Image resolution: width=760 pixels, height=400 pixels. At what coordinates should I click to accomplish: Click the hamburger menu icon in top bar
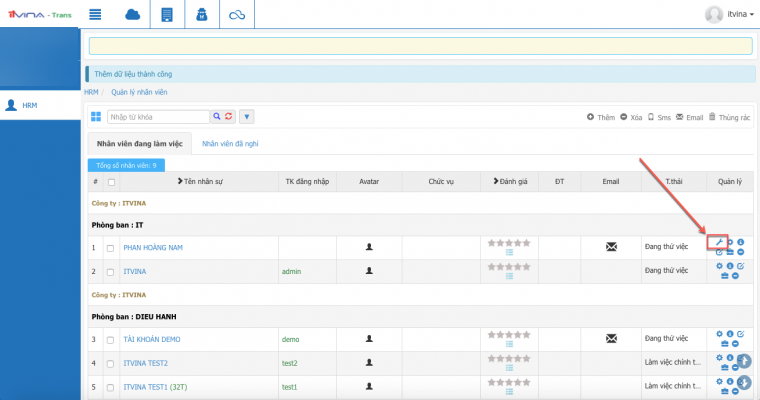[96, 14]
